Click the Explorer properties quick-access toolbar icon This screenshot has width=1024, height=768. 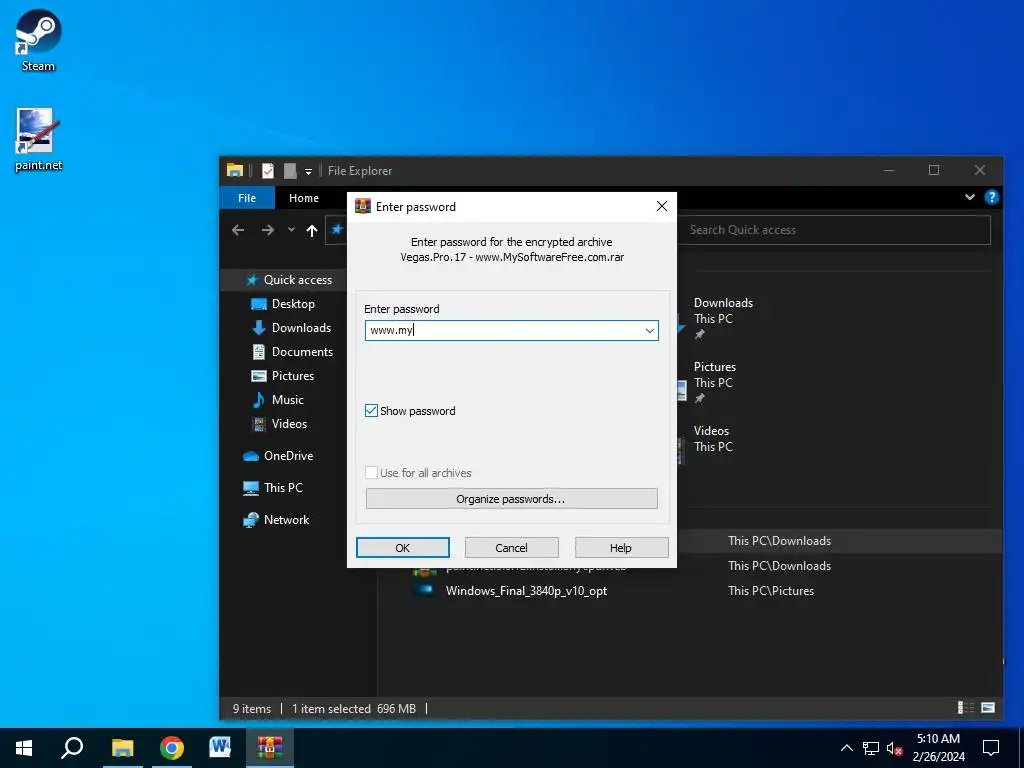tap(268, 171)
